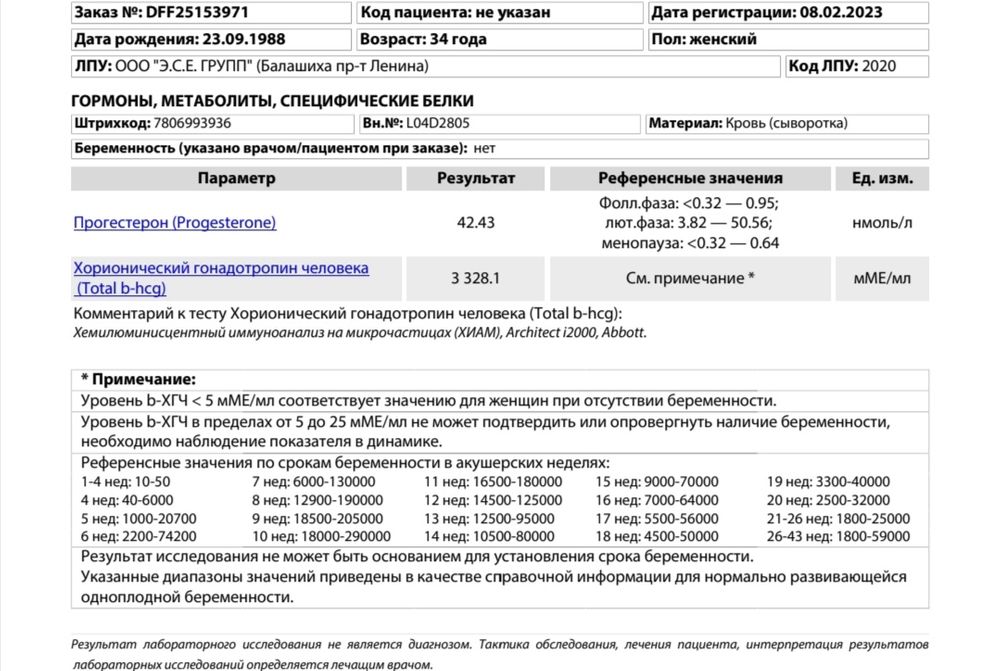Select the 14 нед: 10500-80000 range
The width and height of the screenshot is (1000, 671).
pyautogui.click(x=489, y=536)
